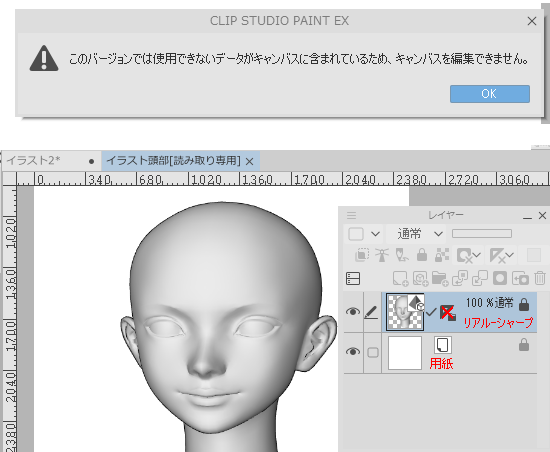Switch to the イラスト2* document tab
Viewport: 550px width, 452px height.
click(33, 161)
